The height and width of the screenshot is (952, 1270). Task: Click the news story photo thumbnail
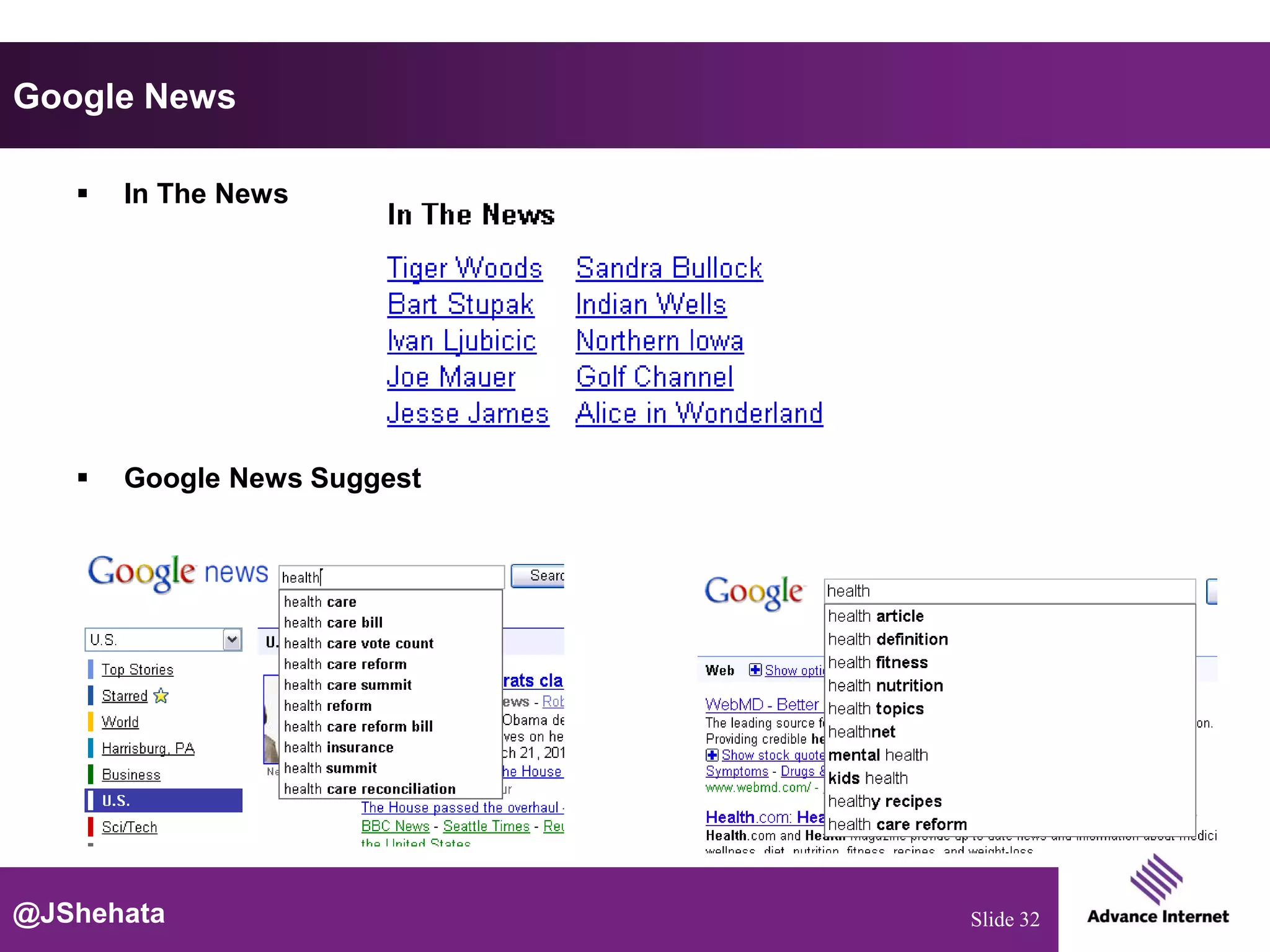pyautogui.click(x=271, y=720)
